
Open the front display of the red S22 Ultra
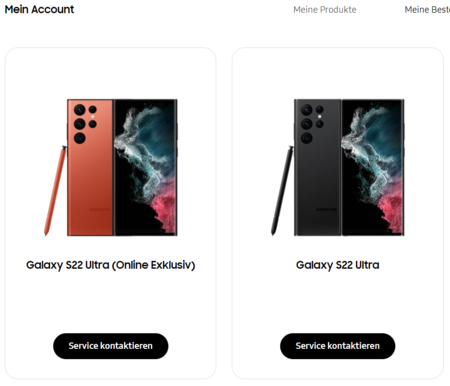click(x=145, y=168)
